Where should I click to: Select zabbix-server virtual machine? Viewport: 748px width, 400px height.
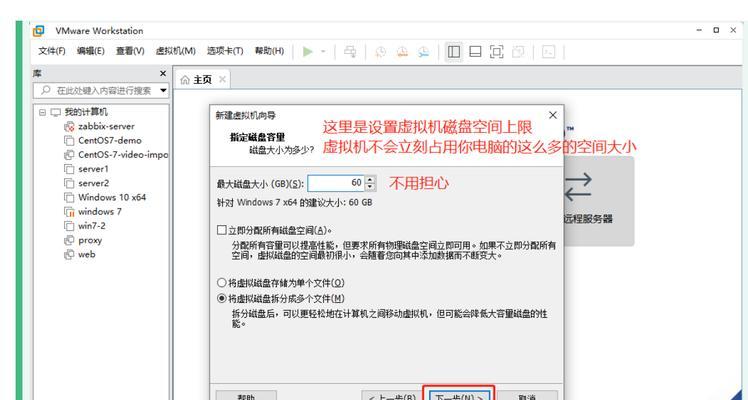106,126
